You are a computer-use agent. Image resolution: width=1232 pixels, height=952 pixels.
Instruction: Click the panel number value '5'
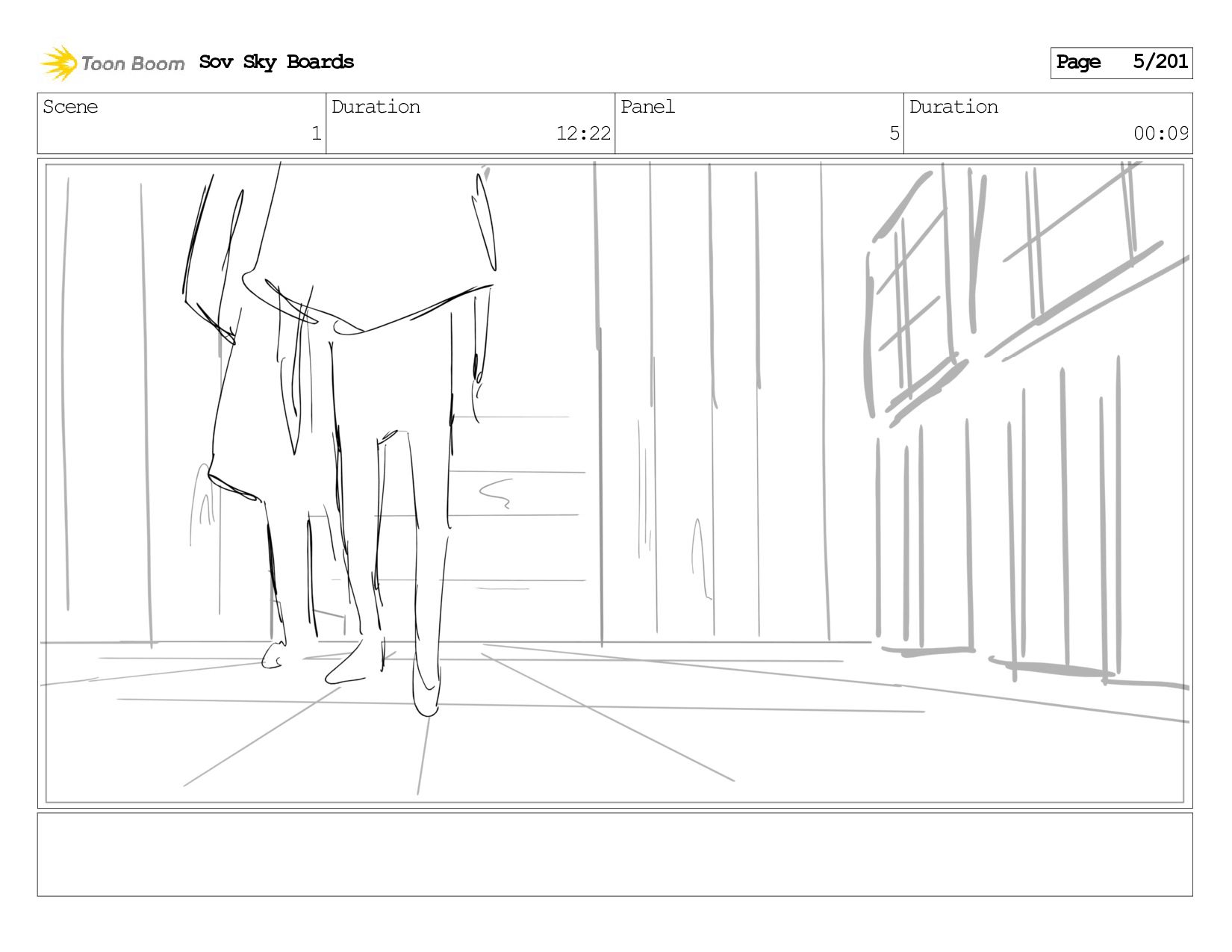tap(895, 134)
